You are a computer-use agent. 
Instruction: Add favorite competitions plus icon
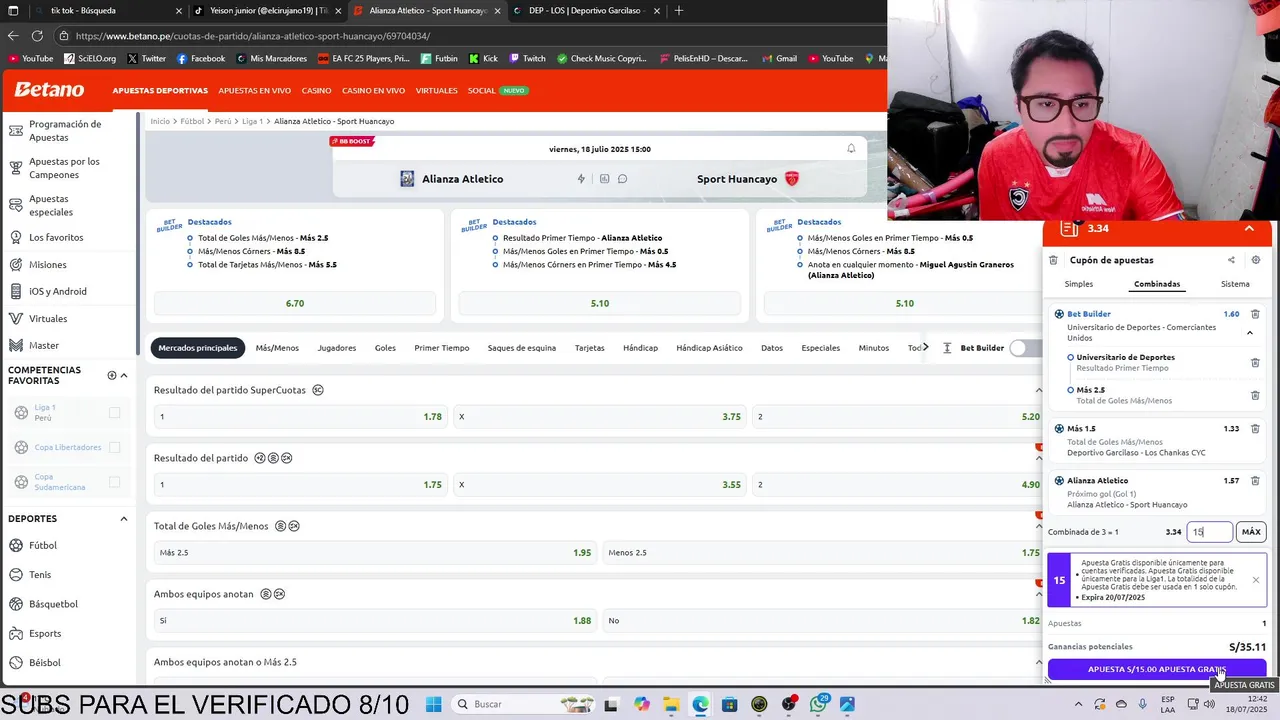coord(111,376)
